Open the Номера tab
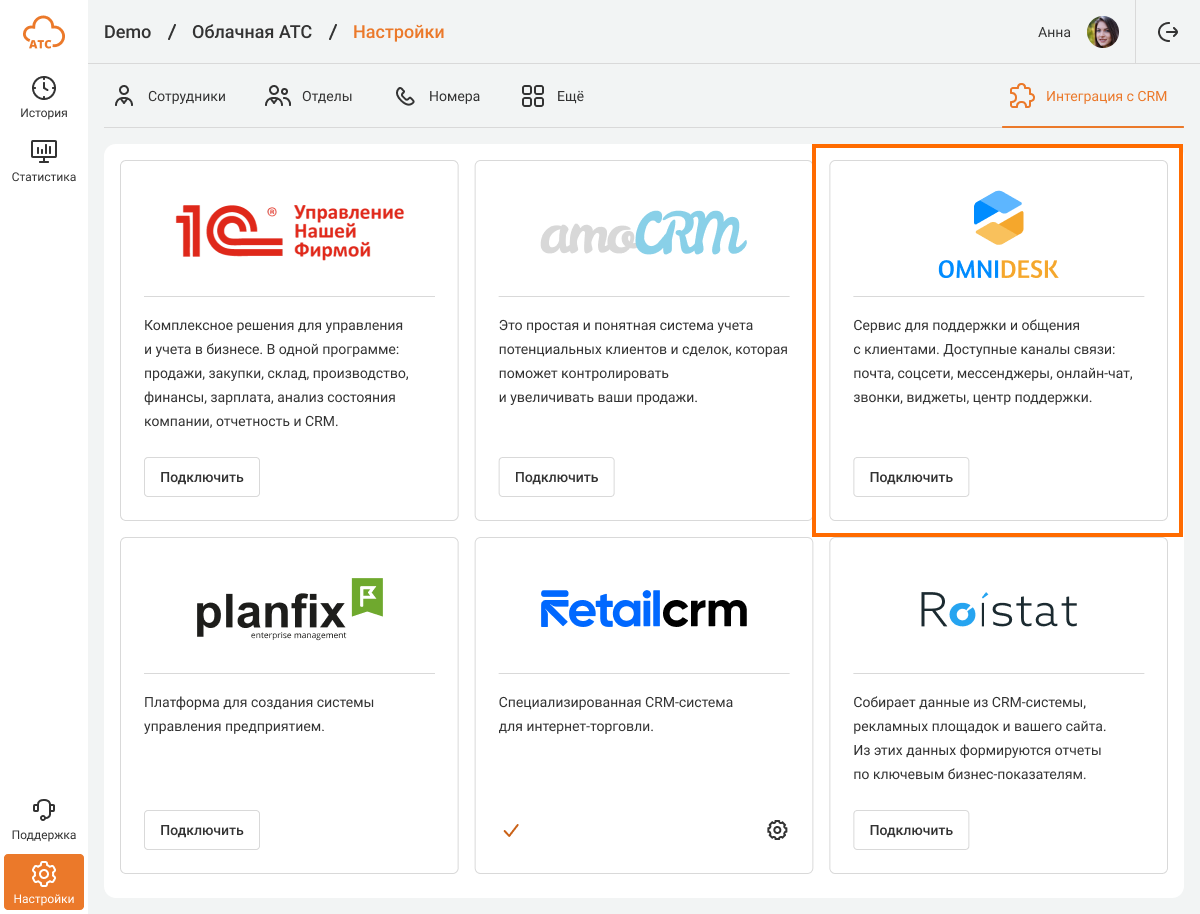The height and width of the screenshot is (914, 1200). coord(438,97)
